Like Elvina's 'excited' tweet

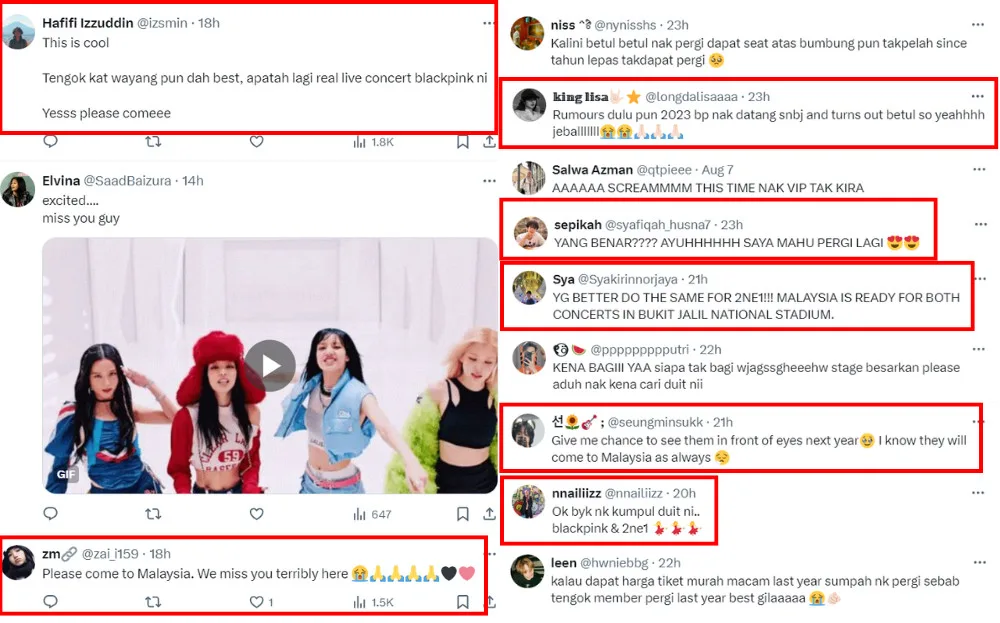tap(256, 514)
